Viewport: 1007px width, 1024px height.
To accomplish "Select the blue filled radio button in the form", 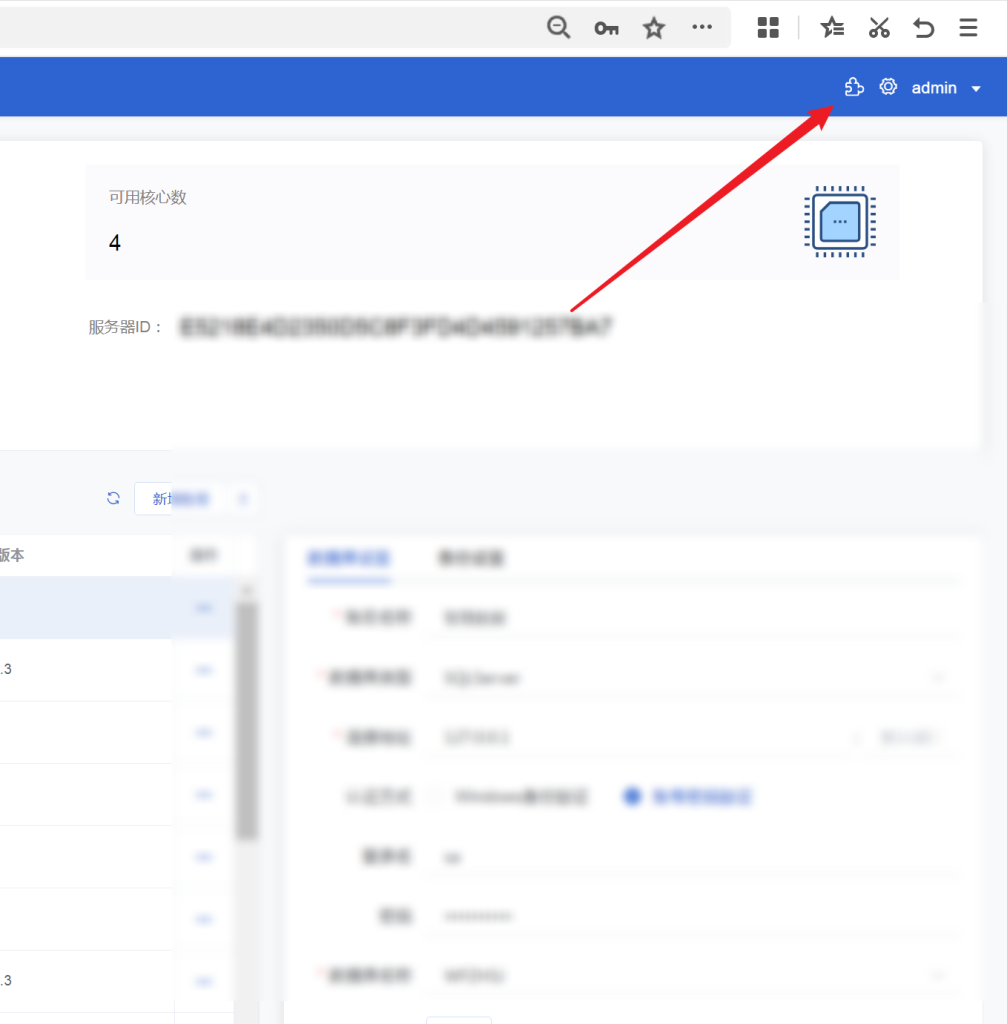I will [632, 796].
